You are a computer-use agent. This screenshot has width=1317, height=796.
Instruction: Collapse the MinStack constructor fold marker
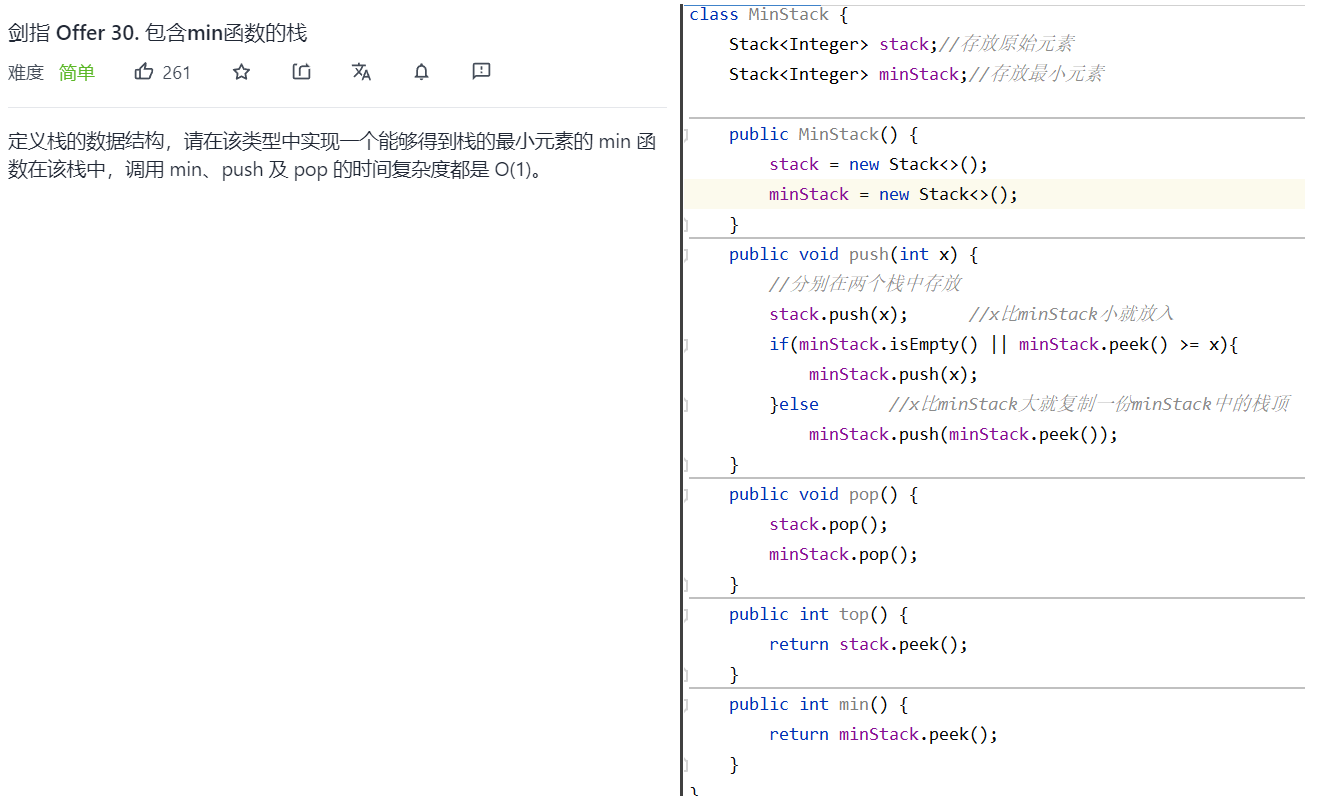pyautogui.click(x=686, y=134)
